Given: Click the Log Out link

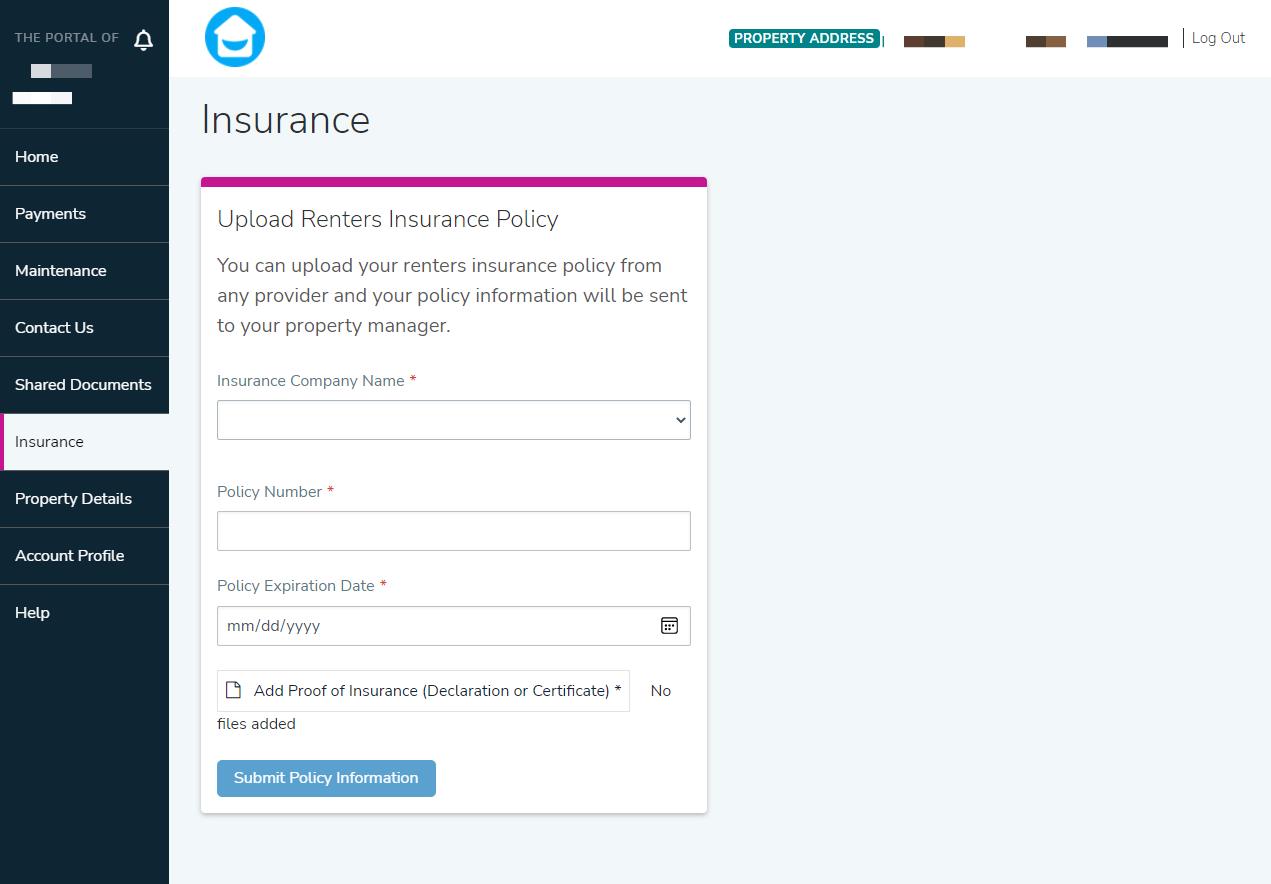Looking at the screenshot, I should [1218, 38].
